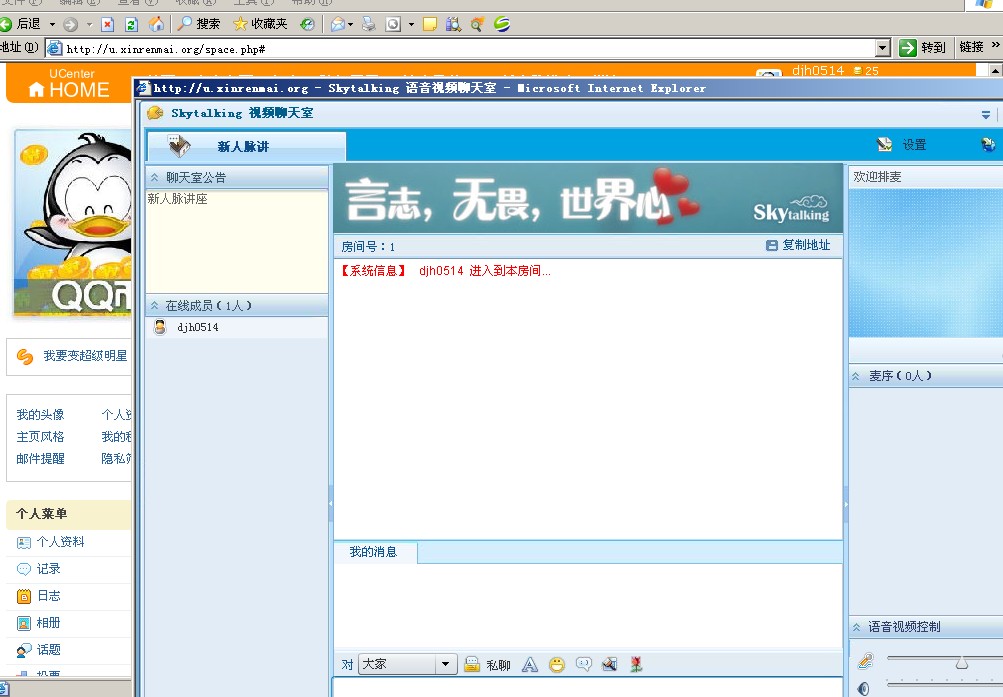Open the 收藏夹 favorites toolbar button
This screenshot has height=697, width=1003.
tap(260, 24)
